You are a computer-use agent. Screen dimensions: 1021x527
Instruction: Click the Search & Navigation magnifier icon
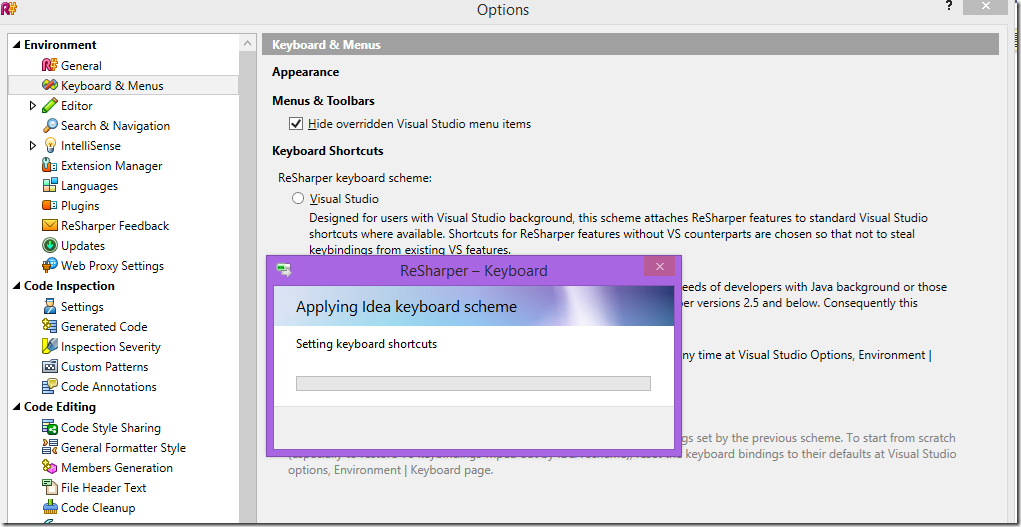pyautogui.click(x=49, y=126)
